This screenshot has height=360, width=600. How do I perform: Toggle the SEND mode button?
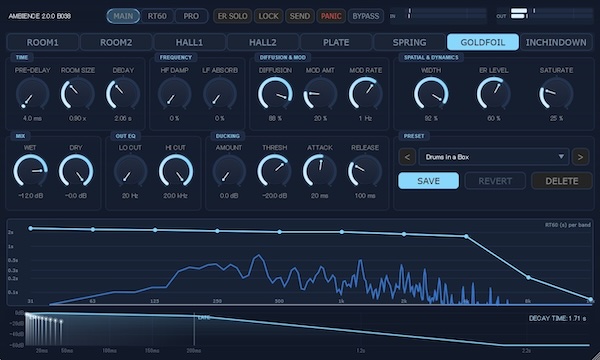tap(300, 16)
